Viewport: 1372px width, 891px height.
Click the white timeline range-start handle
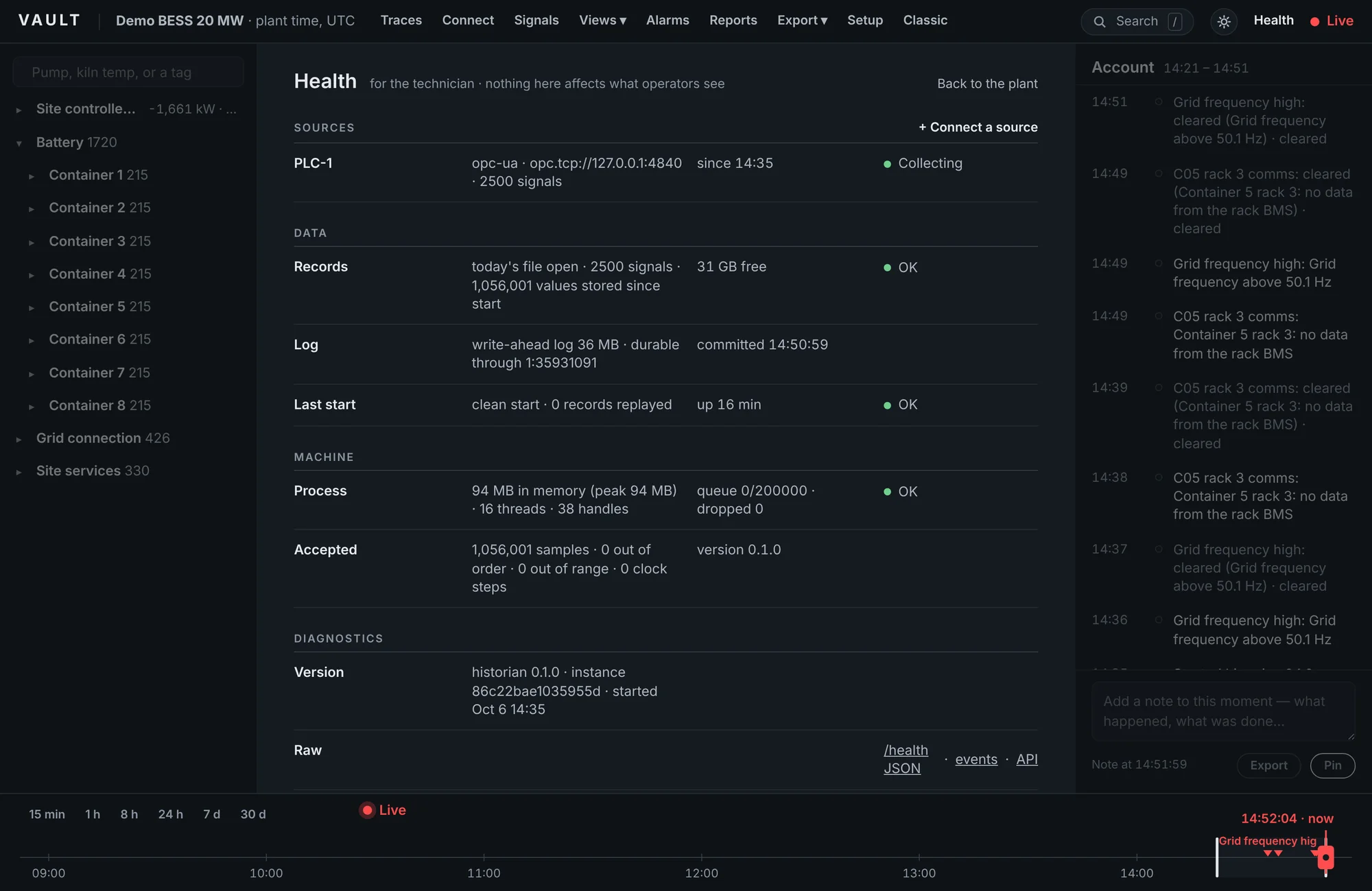point(1217,857)
